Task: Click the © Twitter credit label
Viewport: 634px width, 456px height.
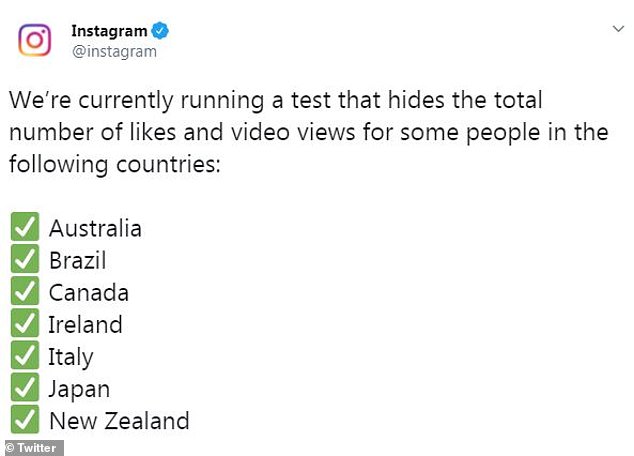Action: 32,448
